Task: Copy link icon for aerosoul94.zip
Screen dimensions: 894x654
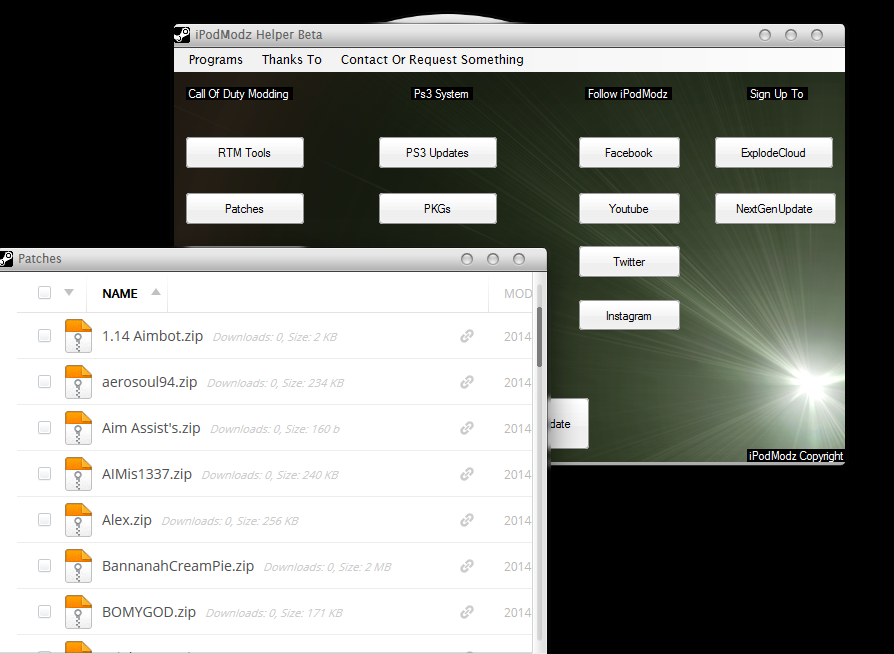Action: click(x=467, y=382)
